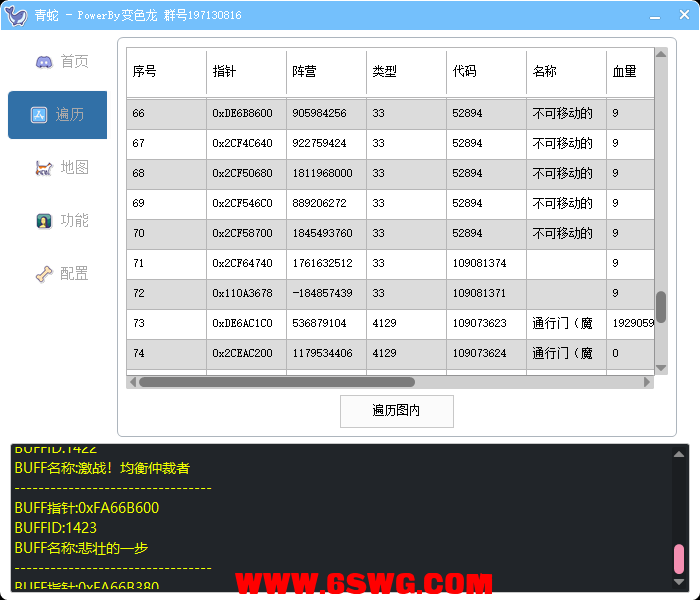Image resolution: width=700 pixels, height=600 pixels.
Task: Click the 代码 column header
Action: click(x=486, y=71)
